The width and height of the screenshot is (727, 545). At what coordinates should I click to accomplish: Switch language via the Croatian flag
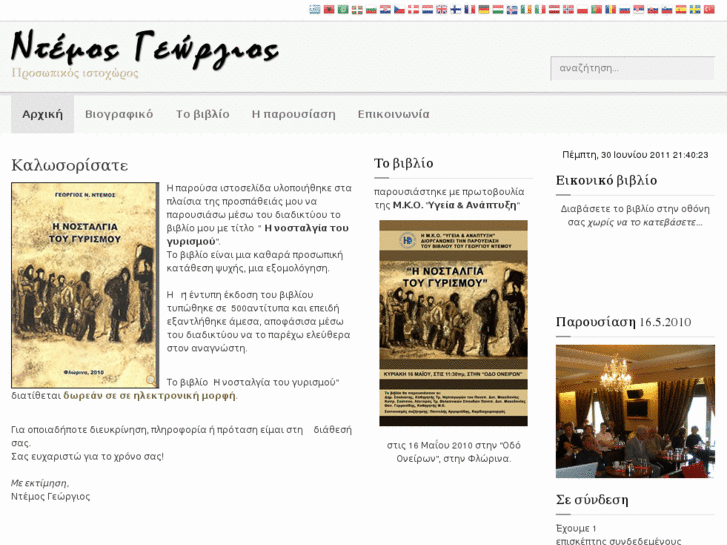(x=385, y=9)
